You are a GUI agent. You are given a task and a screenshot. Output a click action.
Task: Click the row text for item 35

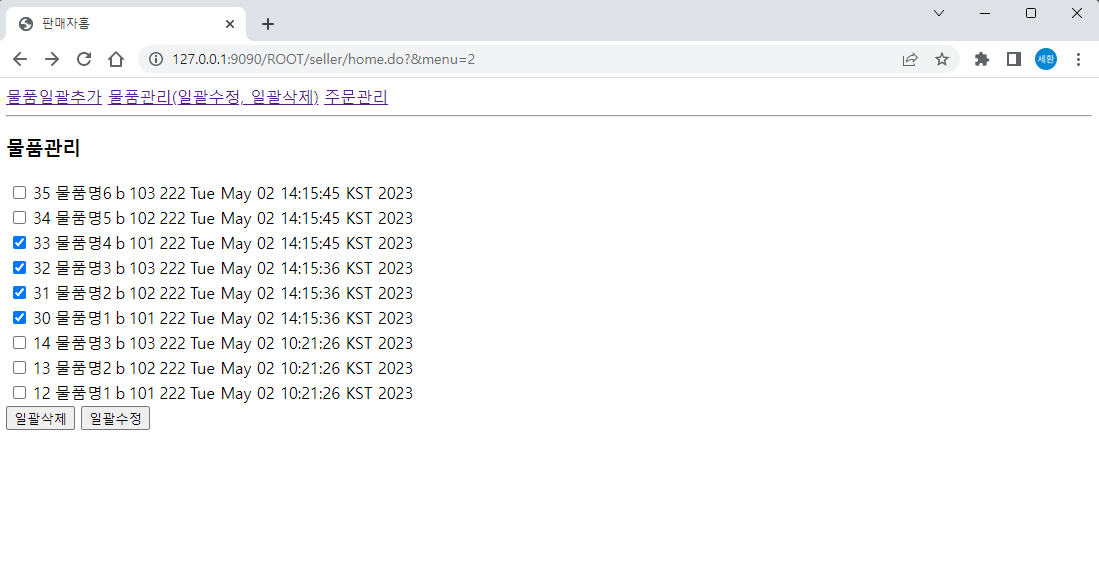(223, 193)
